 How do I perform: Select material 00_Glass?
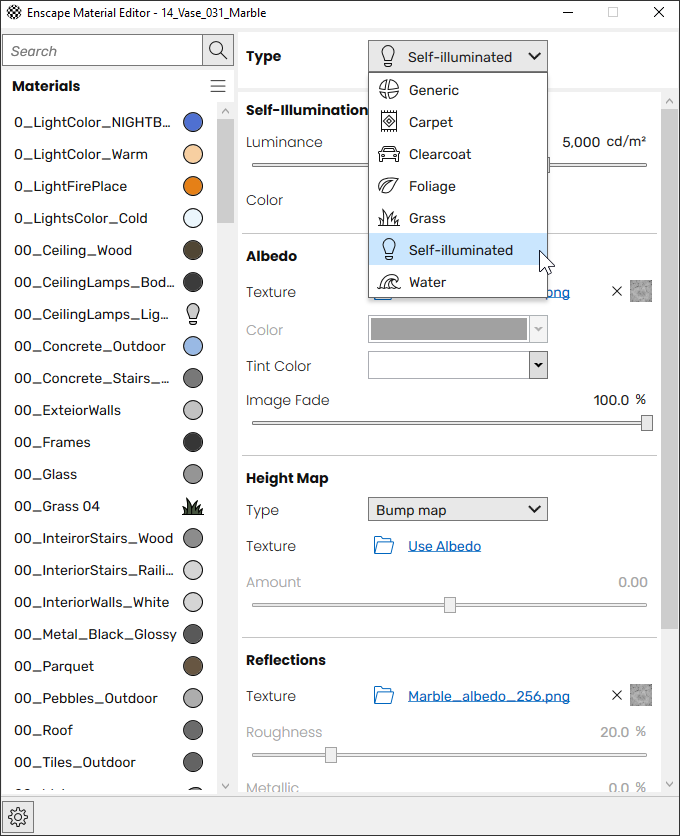pyautogui.click(x=108, y=474)
